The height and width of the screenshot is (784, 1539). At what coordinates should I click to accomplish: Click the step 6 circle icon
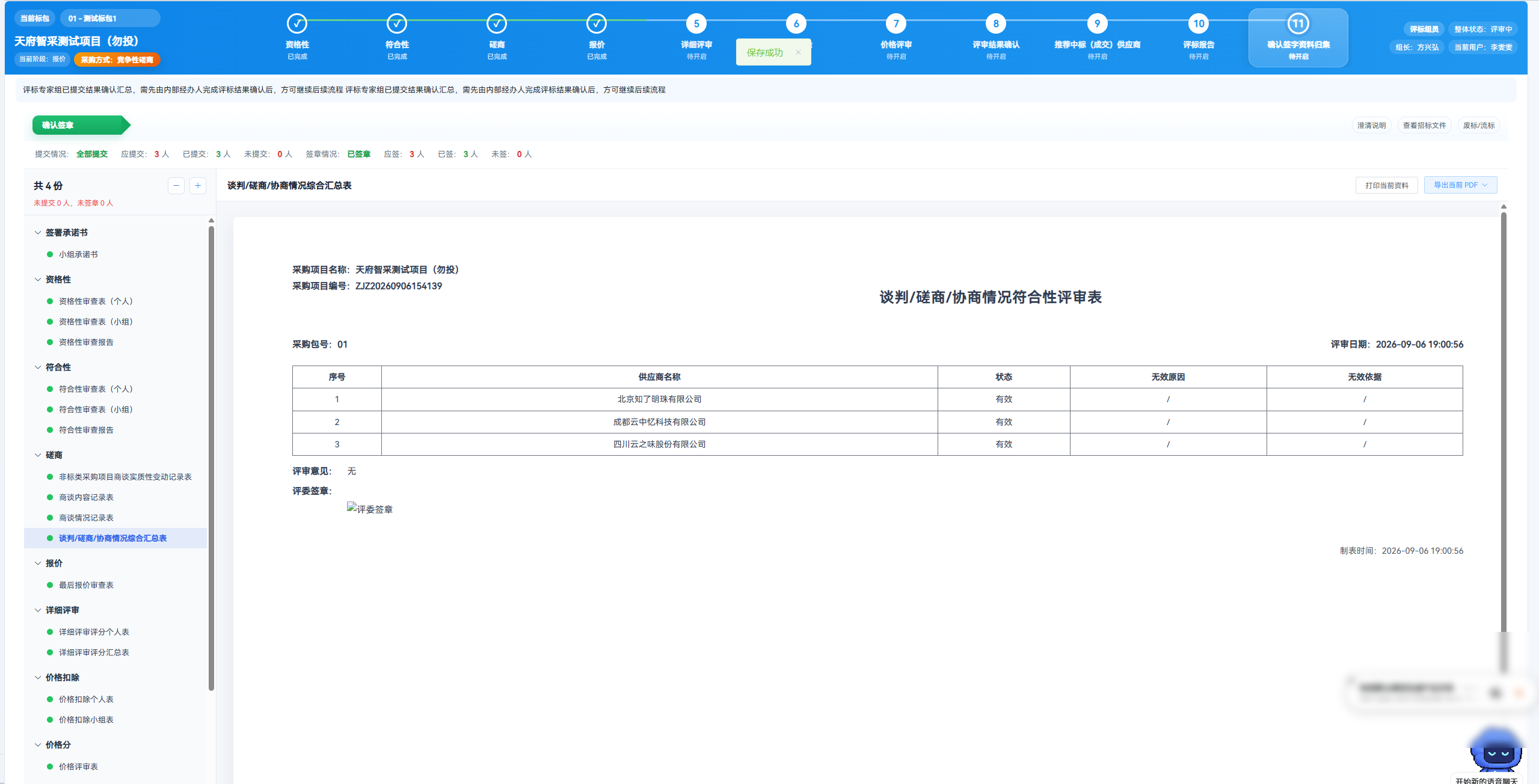click(796, 24)
